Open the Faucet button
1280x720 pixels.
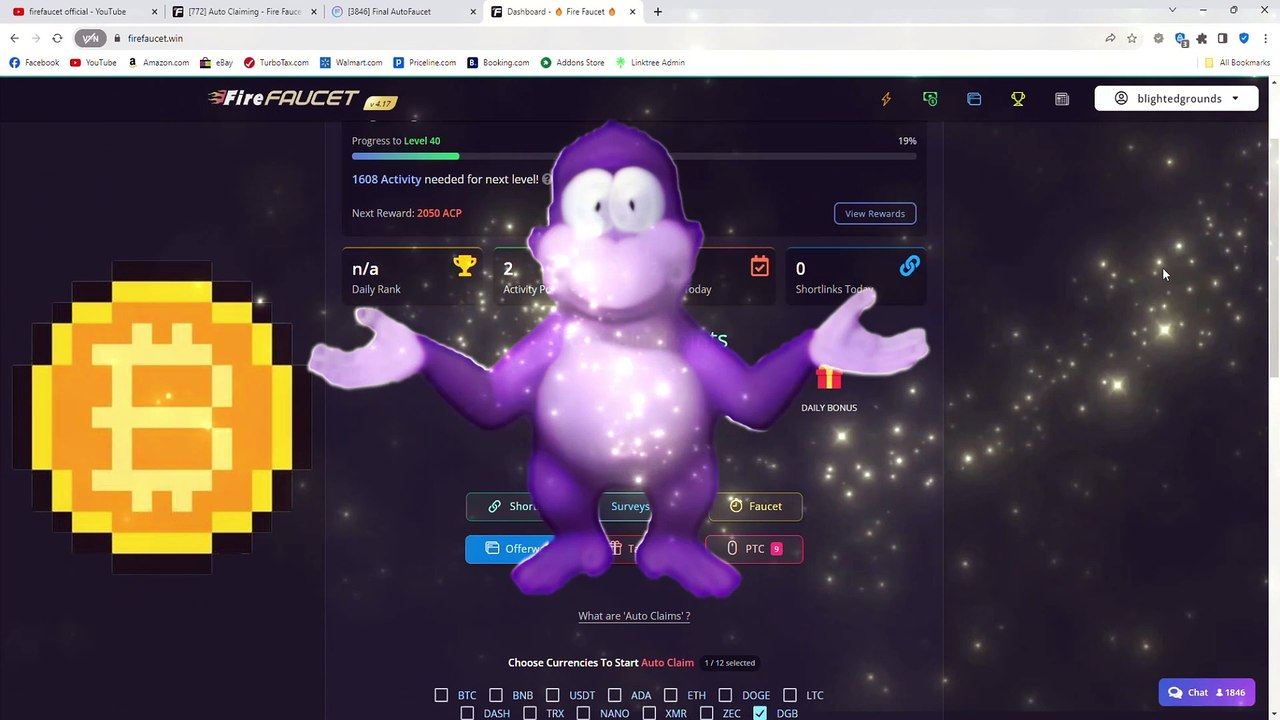click(755, 506)
